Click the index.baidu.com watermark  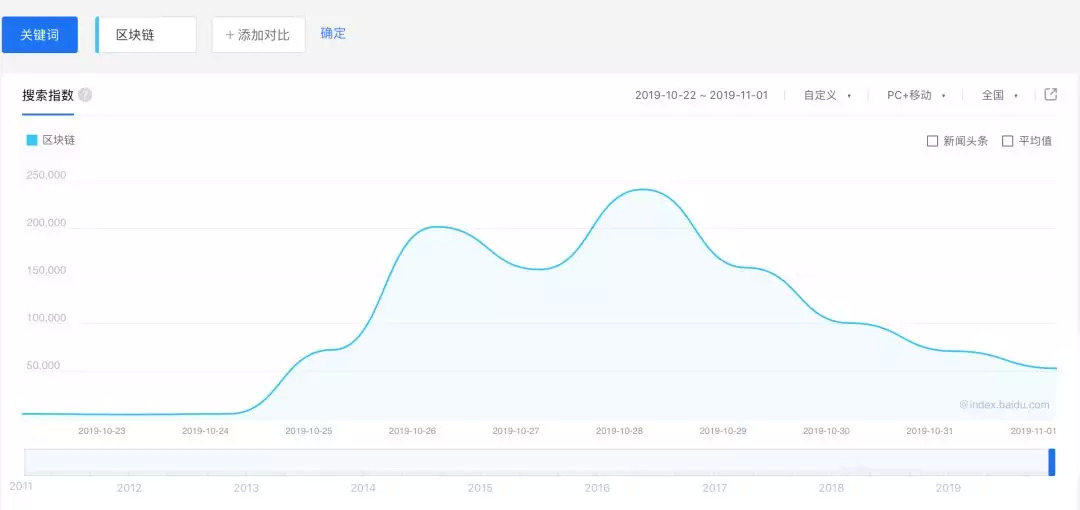point(1004,405)
